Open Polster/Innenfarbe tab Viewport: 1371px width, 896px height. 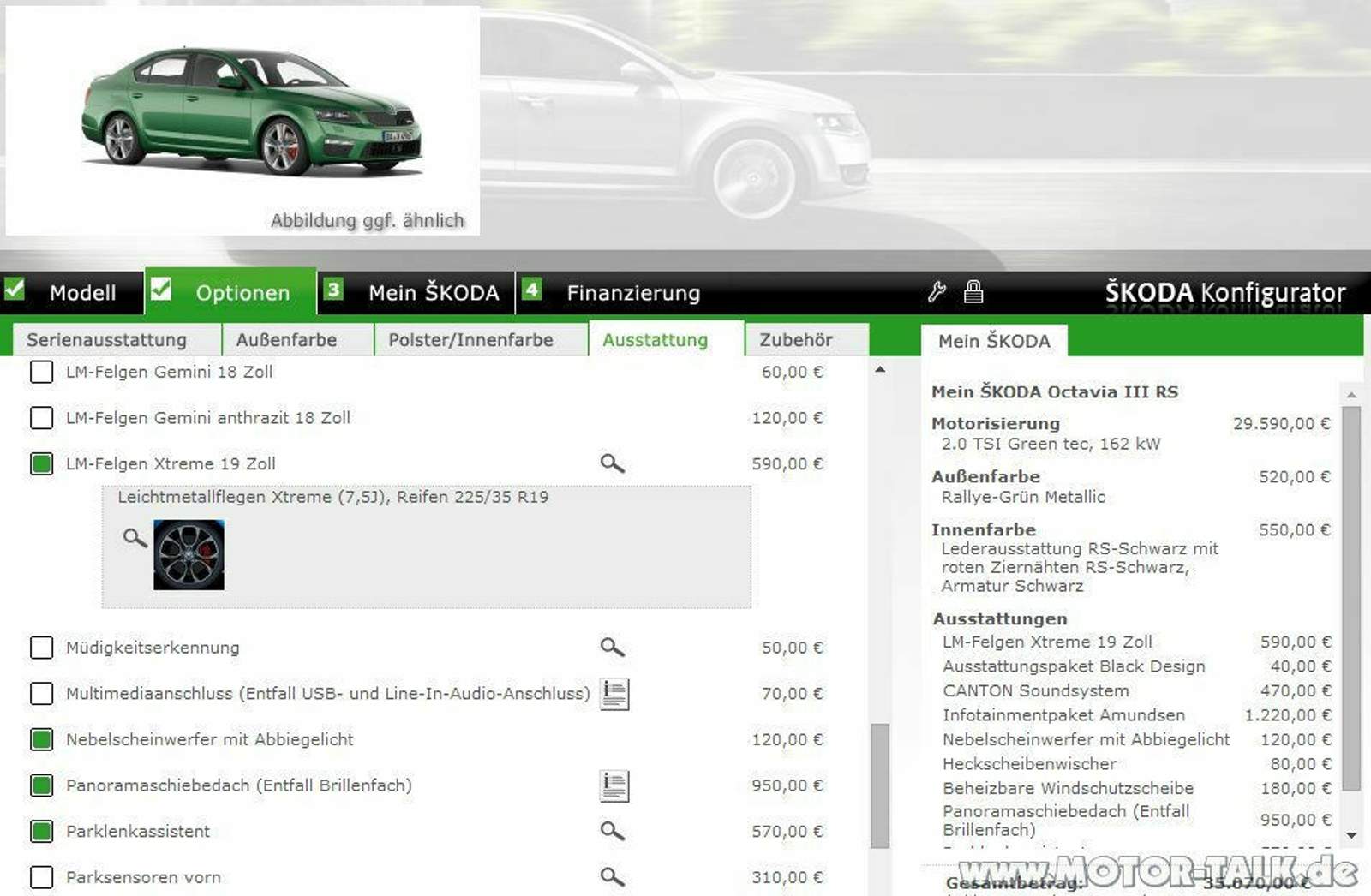point(482,340)
